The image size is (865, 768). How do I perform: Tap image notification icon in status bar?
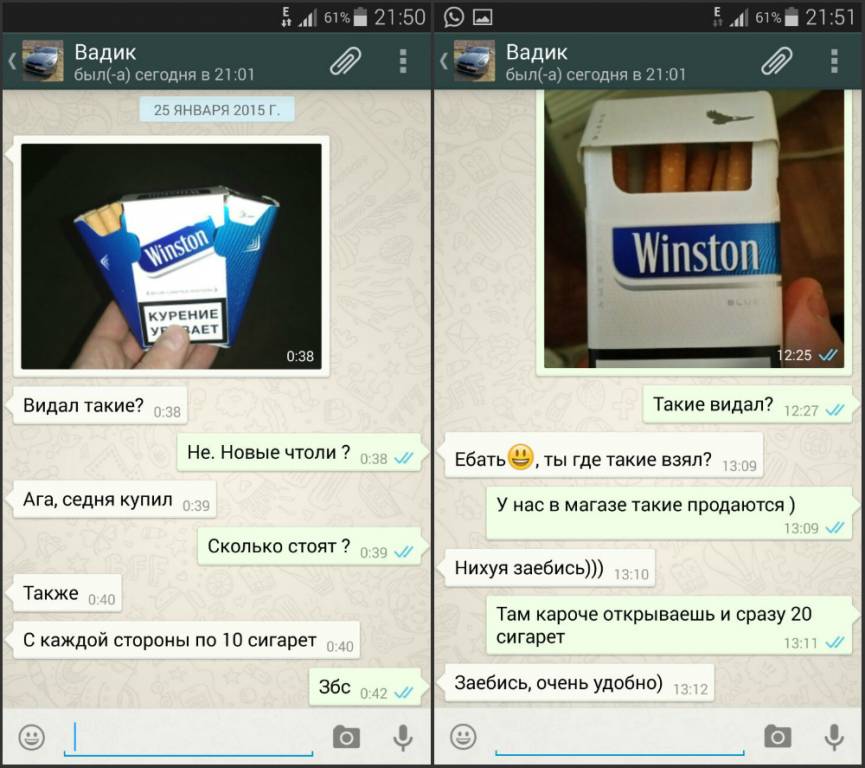[x=482, y=17]
